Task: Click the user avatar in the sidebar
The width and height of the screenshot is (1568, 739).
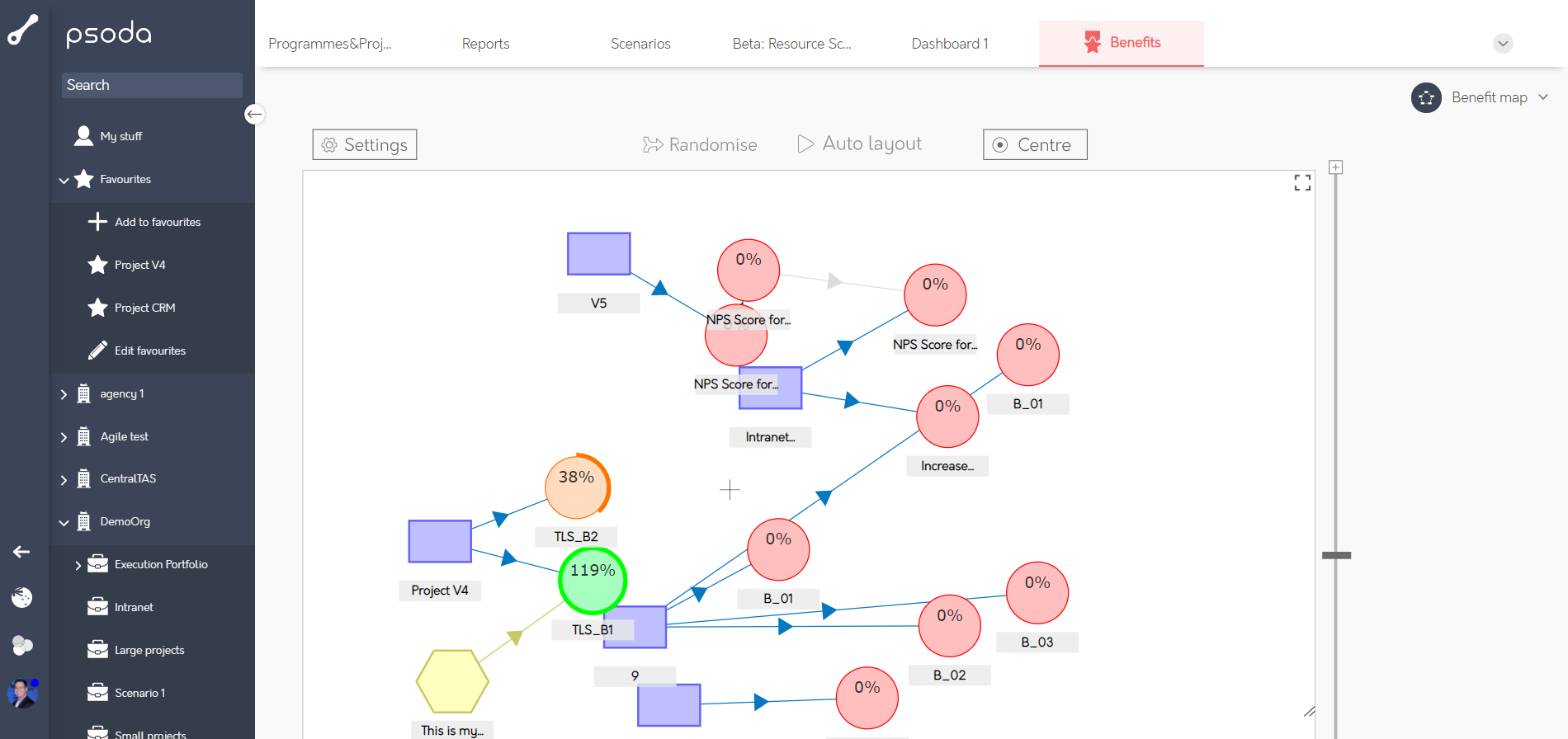Action: click(22, 693)
